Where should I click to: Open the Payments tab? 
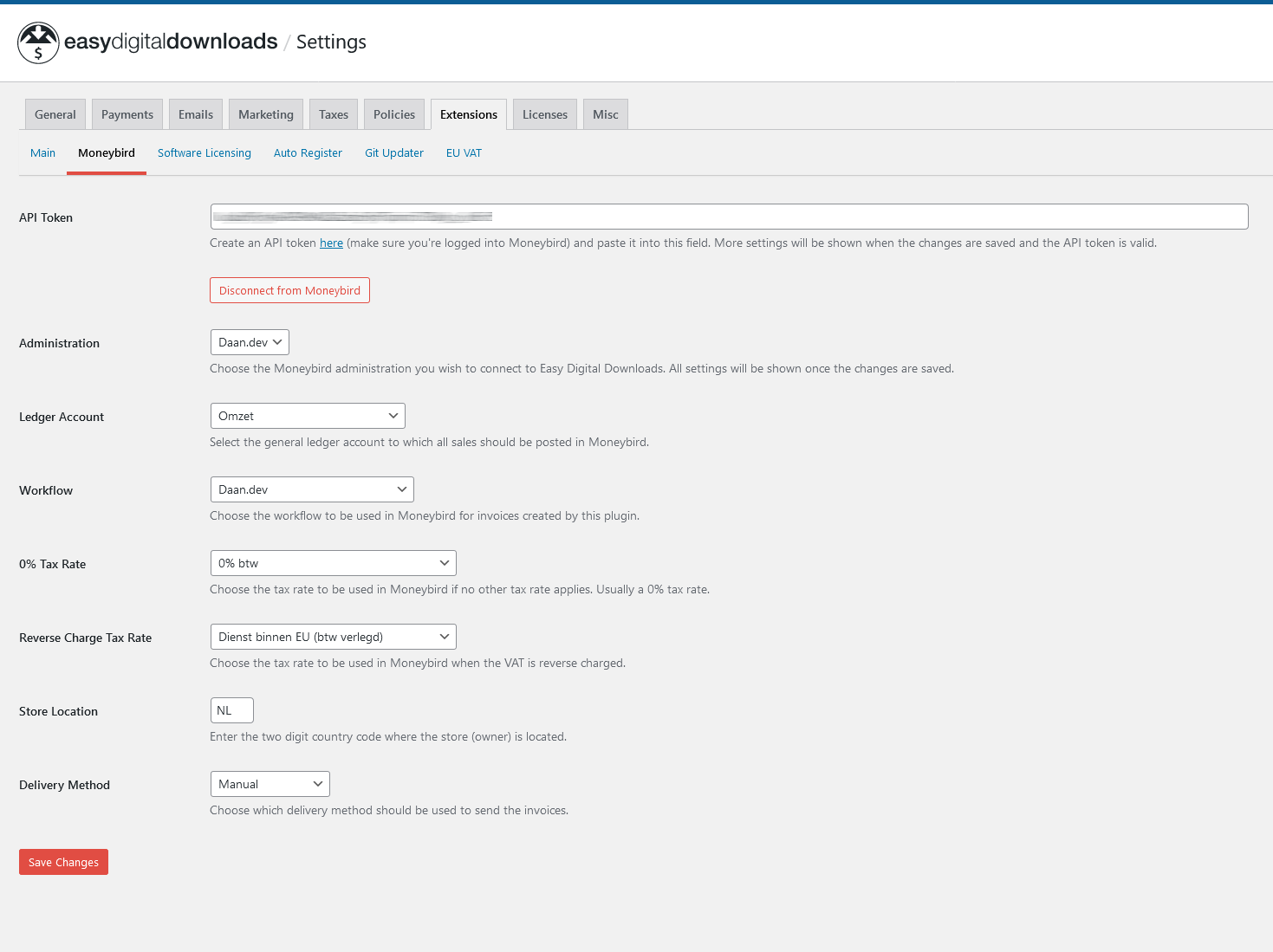(x=127, y=114)
